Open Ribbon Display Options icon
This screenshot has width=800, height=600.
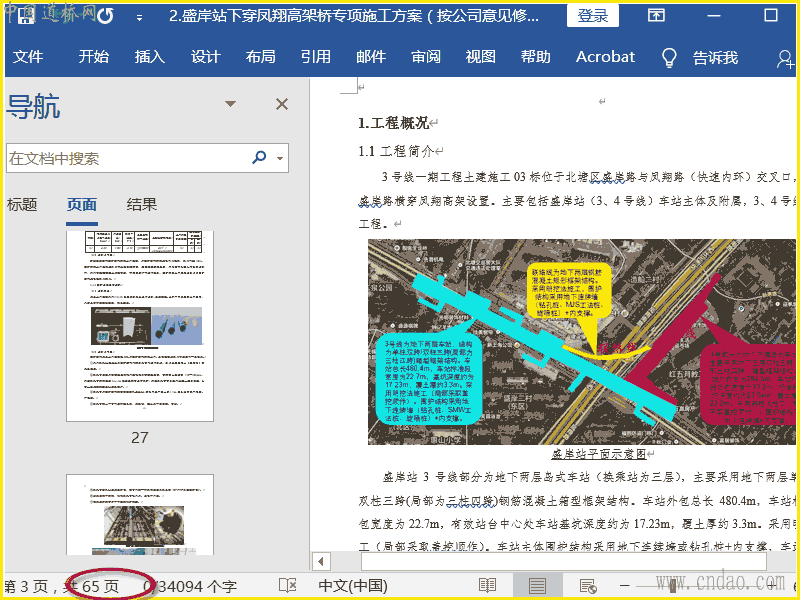[656, 15]
